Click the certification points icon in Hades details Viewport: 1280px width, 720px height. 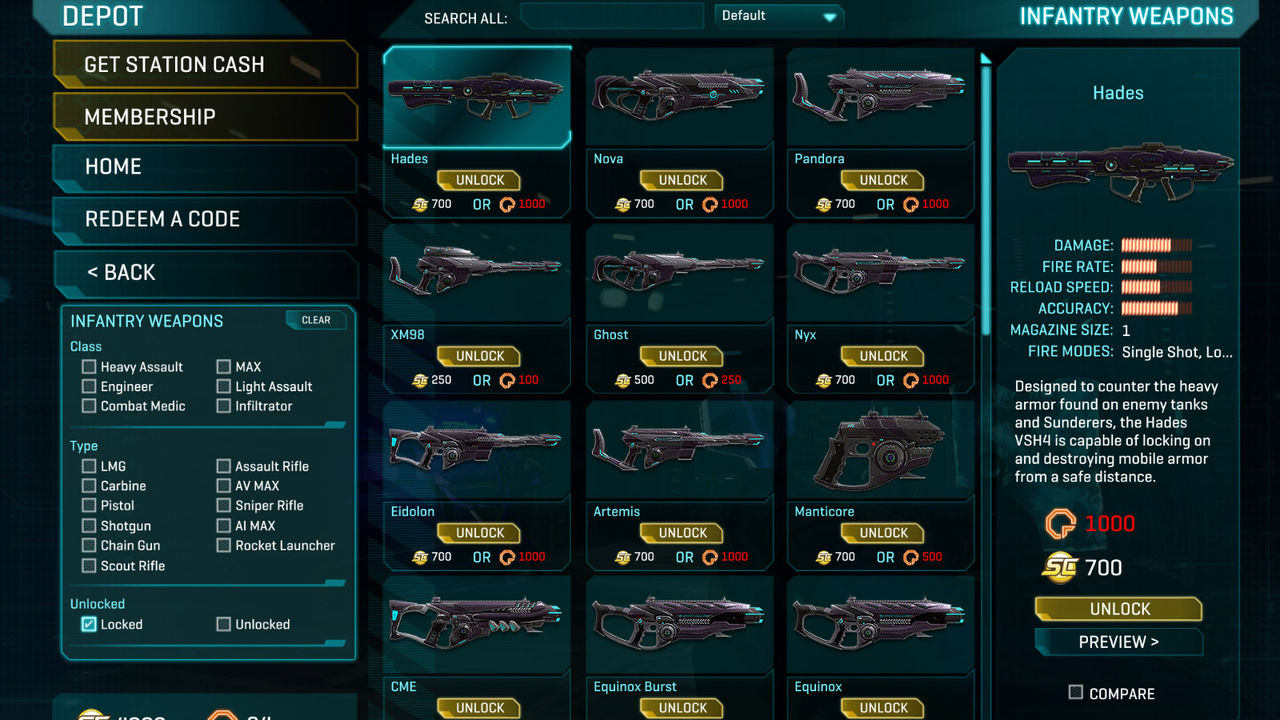pyautogui.click(x=1060, y=523)
